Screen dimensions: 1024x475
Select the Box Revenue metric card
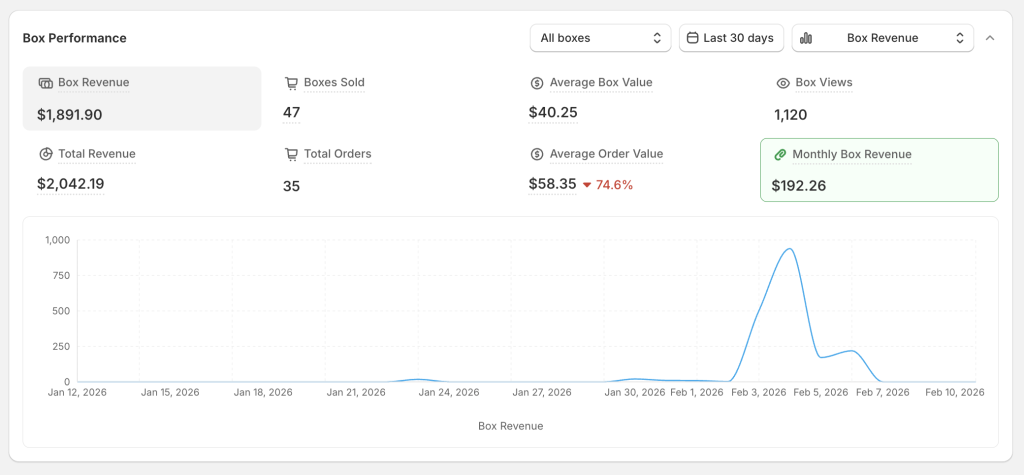pyautogui.click(x=141, y=99)
